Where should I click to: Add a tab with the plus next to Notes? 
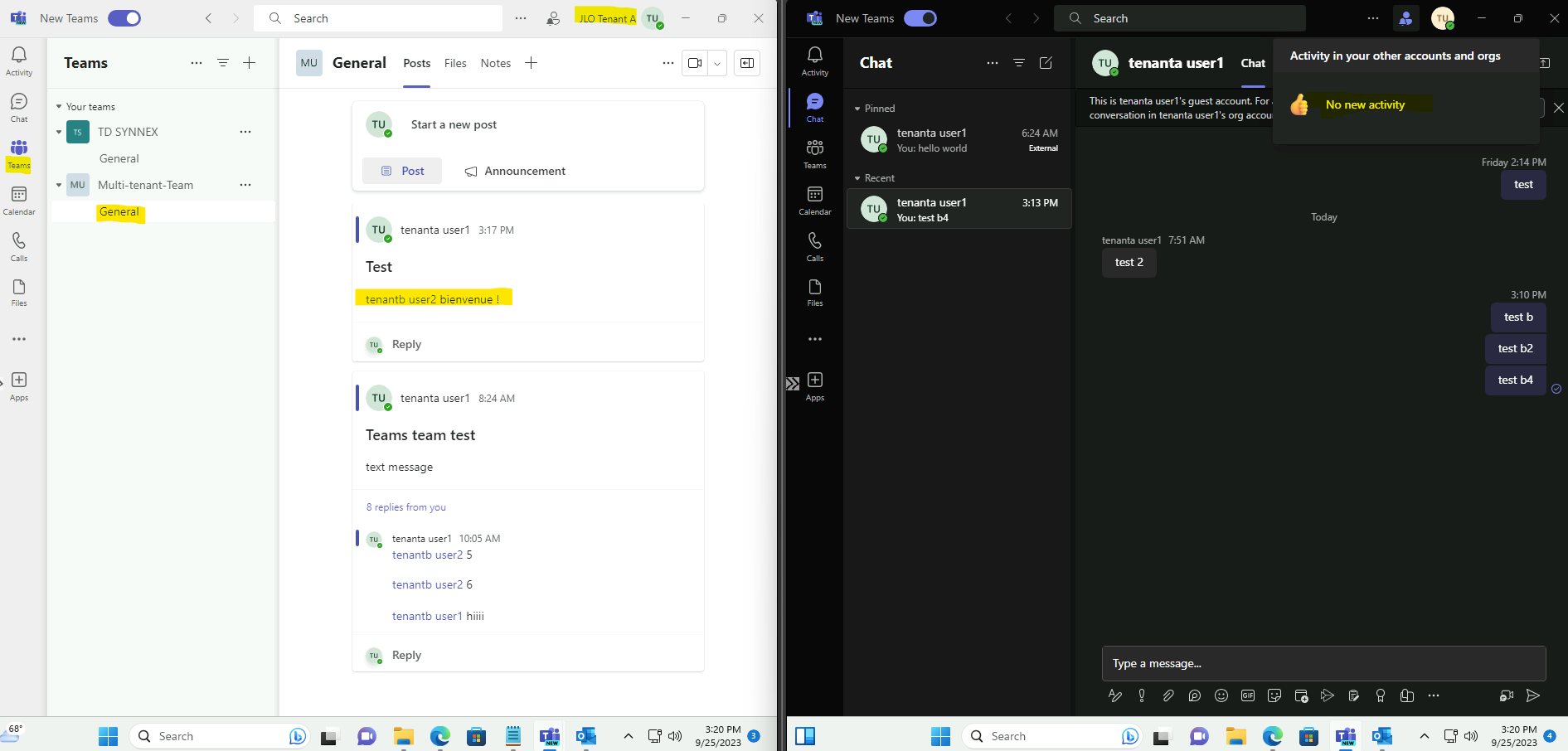[x=532, y=63]
